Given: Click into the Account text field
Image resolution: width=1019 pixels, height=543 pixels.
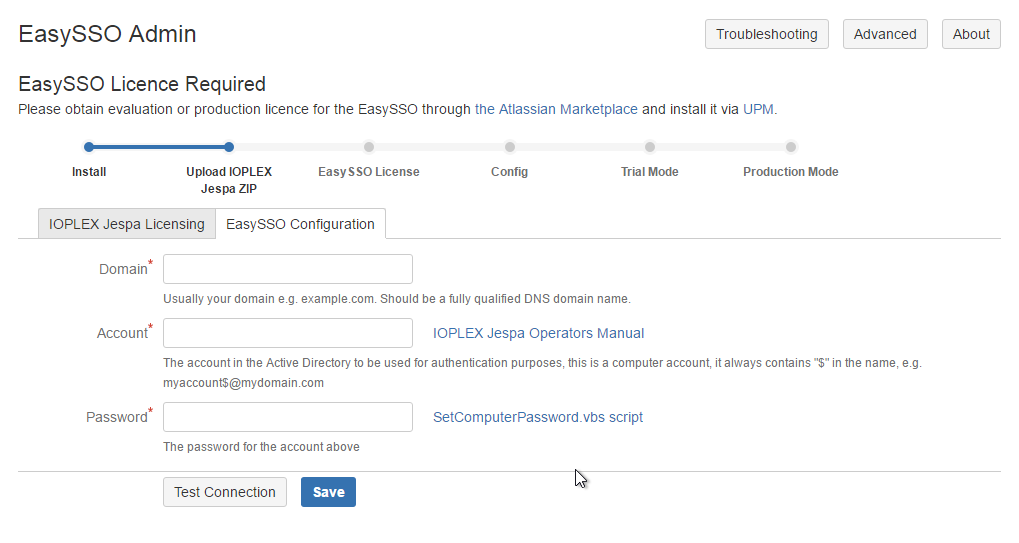Looking at the screenshot, I should click(x=288, y=333).
